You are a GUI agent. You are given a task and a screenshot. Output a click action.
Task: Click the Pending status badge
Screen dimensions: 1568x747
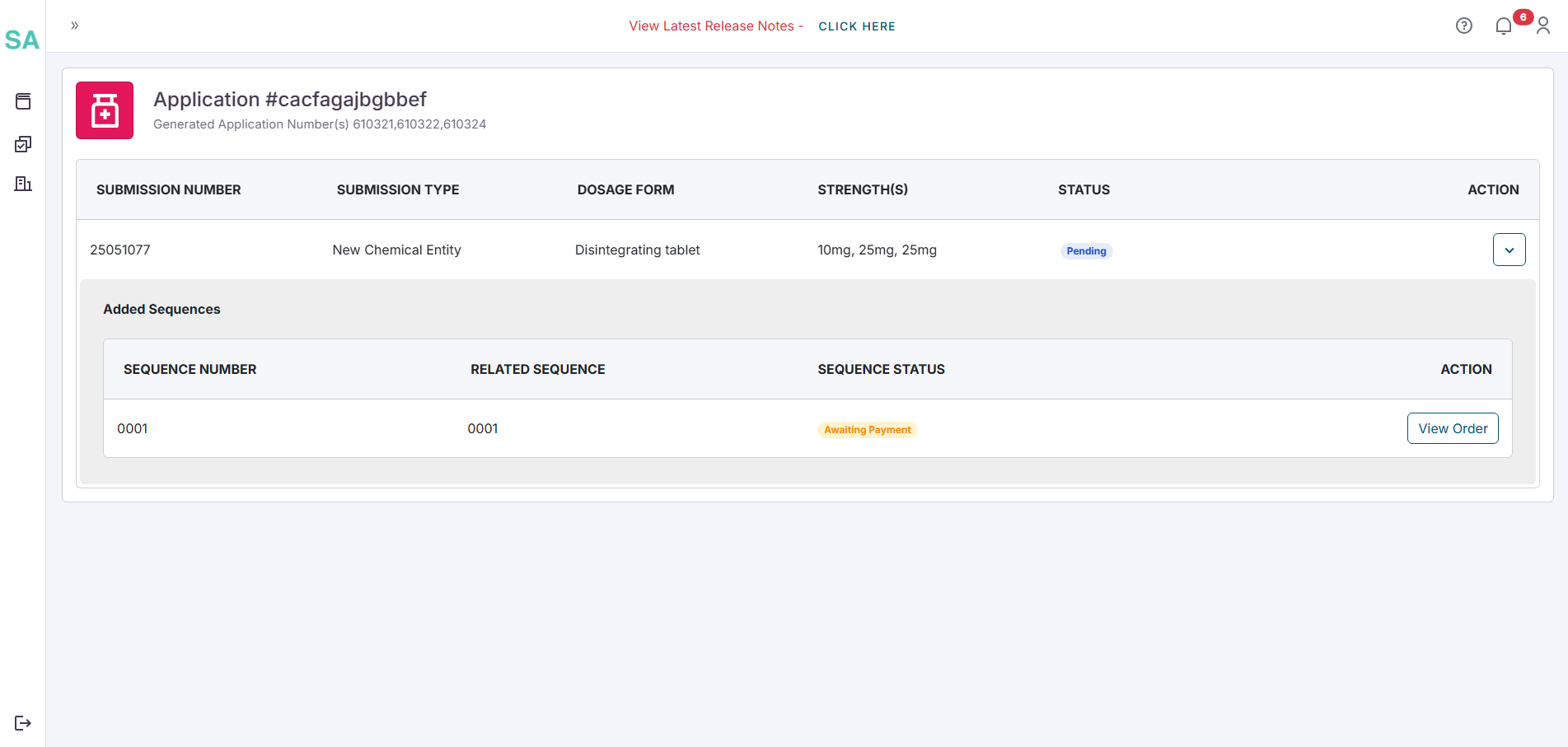click(x=1086, y=251)
